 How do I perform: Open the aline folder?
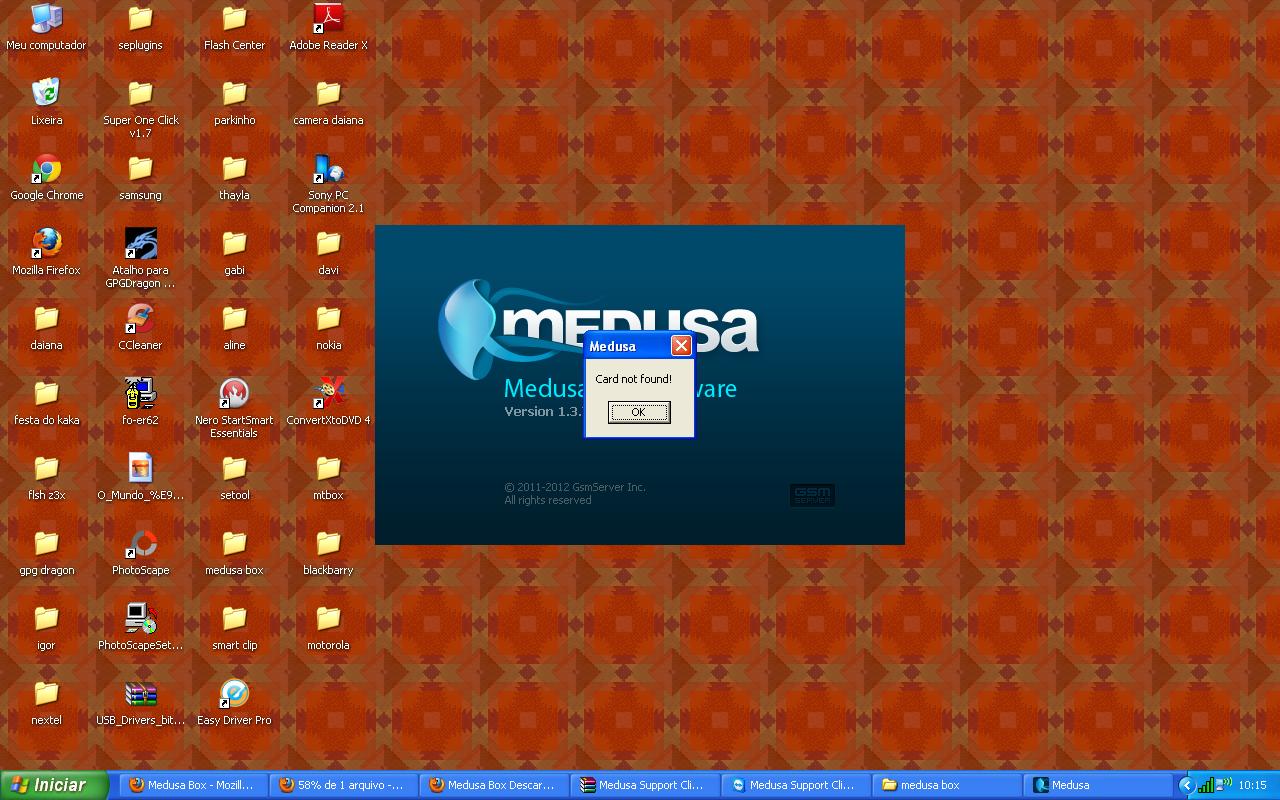(234, 318)
